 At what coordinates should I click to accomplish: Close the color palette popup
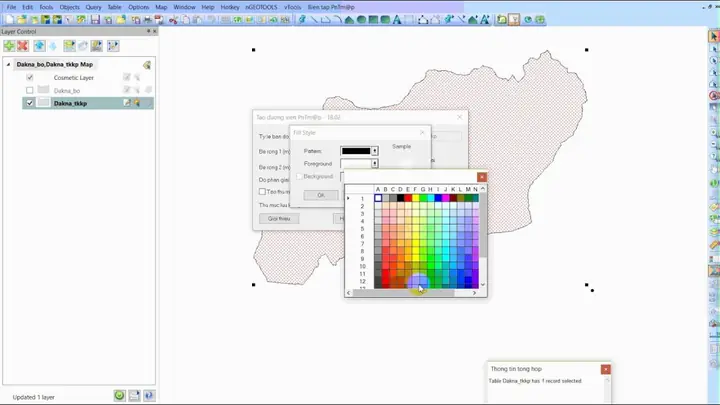pos(482,177)
